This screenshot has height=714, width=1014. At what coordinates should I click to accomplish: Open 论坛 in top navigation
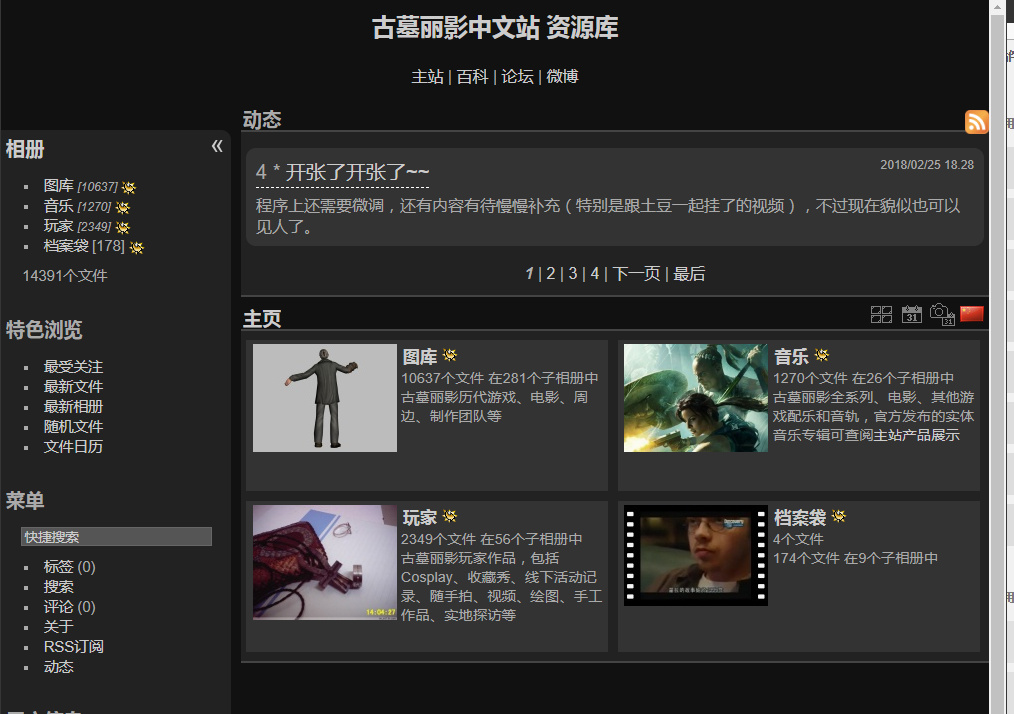point(517,77)
